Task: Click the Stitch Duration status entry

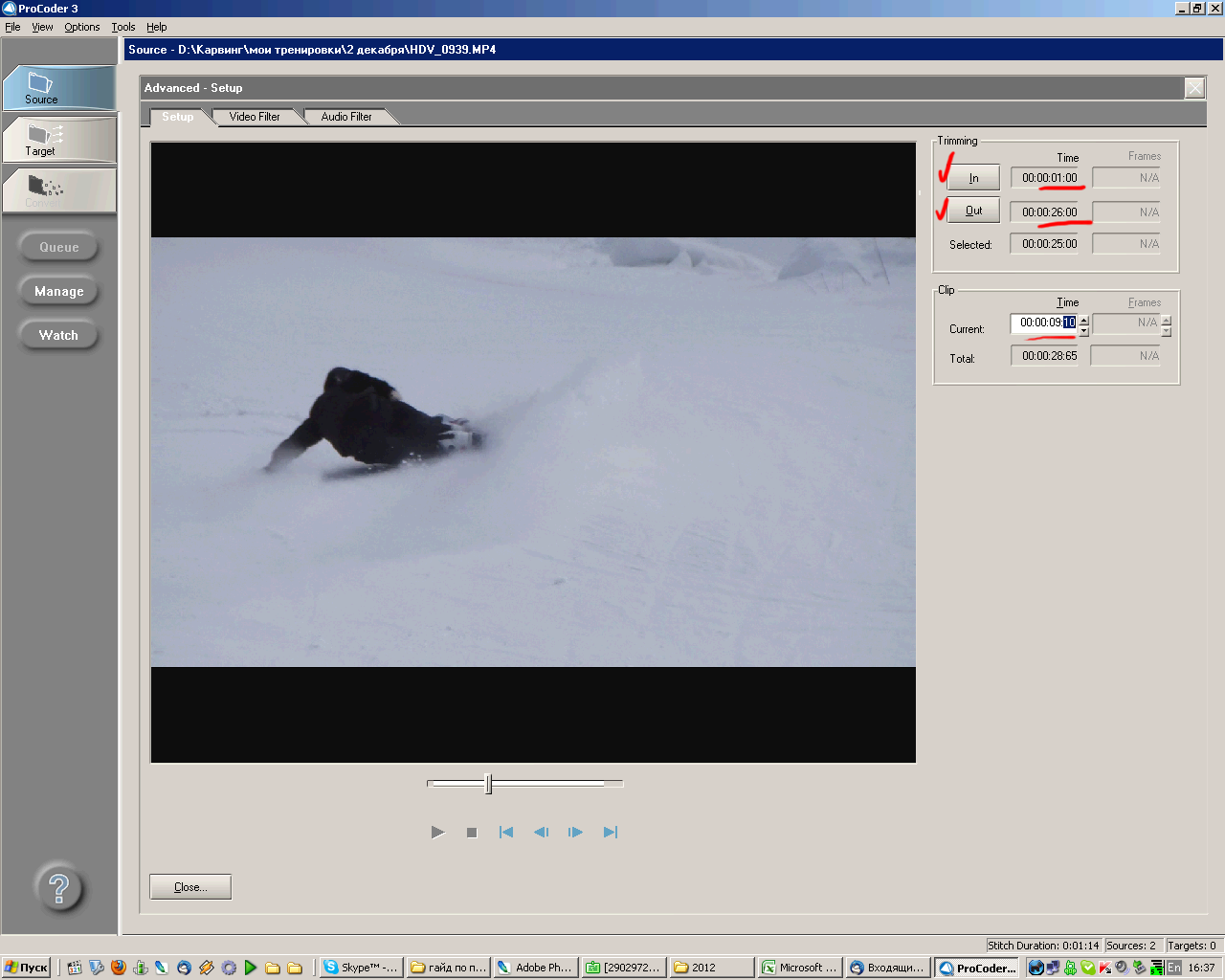Action: pyautogui.click(x=1043, y=946)
